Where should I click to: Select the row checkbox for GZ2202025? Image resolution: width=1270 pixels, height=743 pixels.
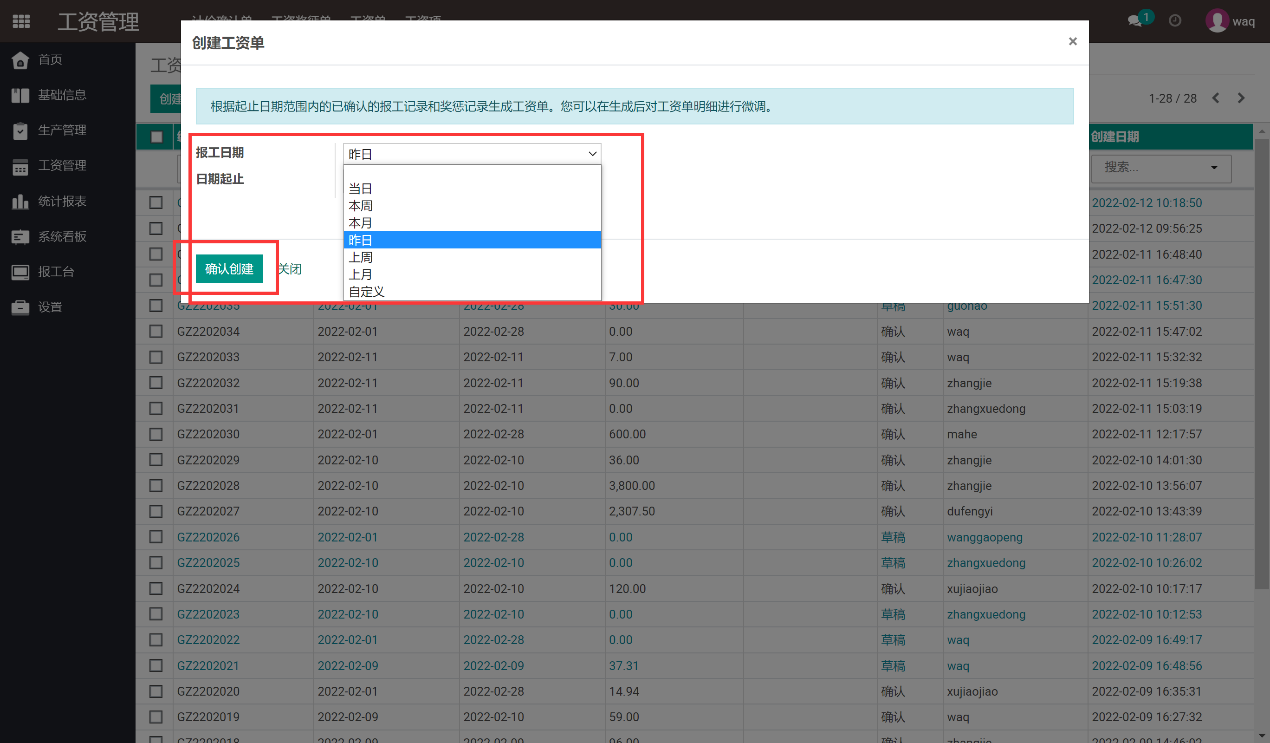click(156, 563)
